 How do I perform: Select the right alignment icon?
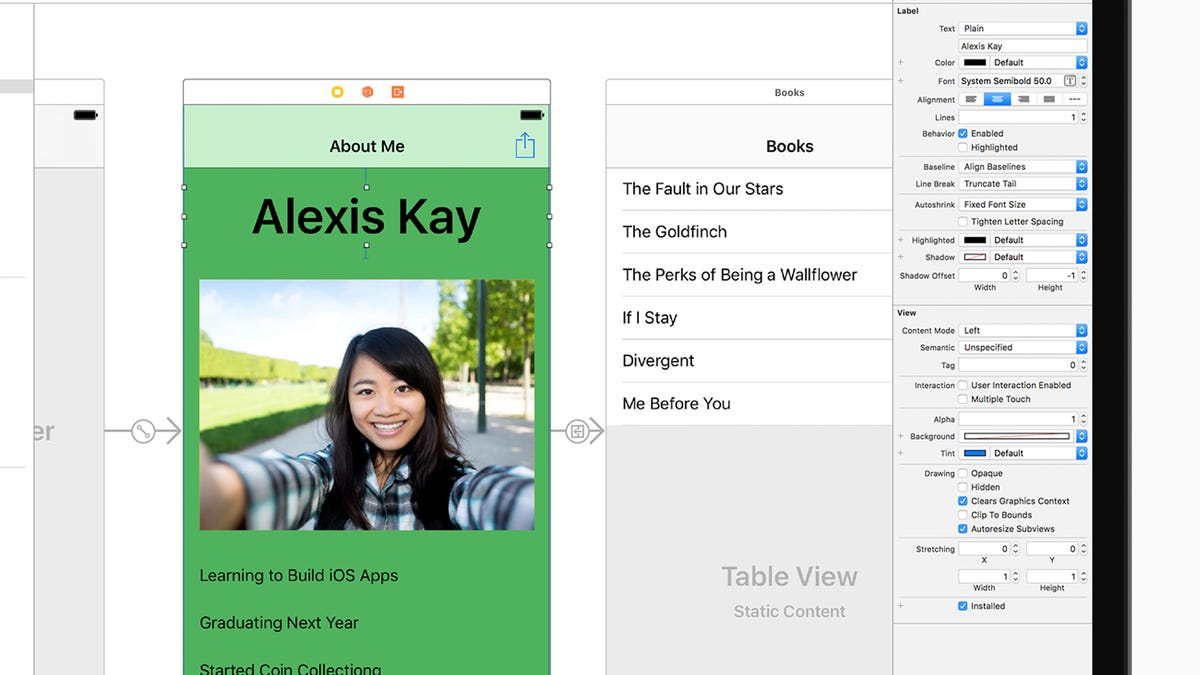pyautogui.click(x=1023, y=100)
